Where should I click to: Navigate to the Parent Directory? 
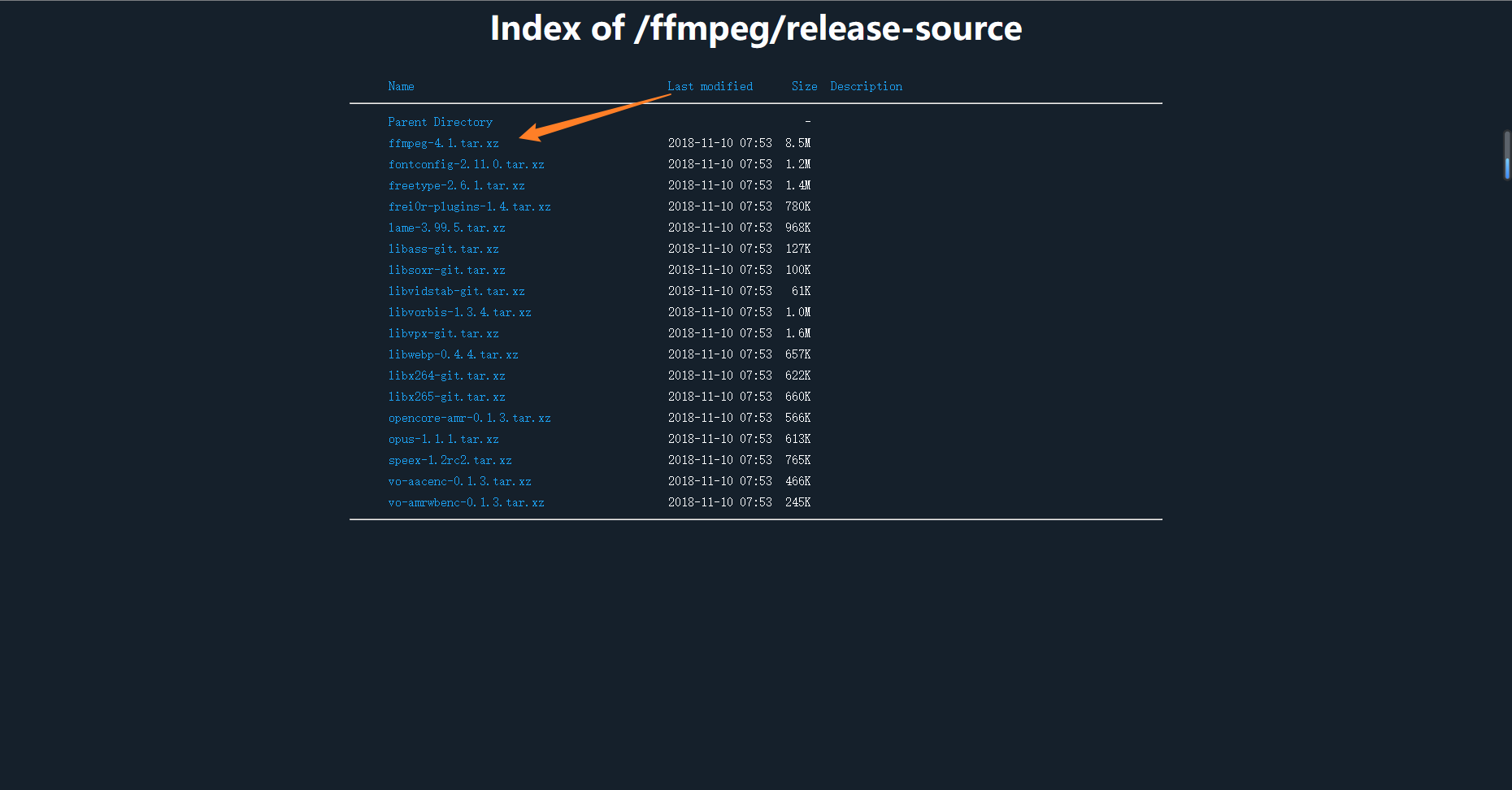[440, 122]
